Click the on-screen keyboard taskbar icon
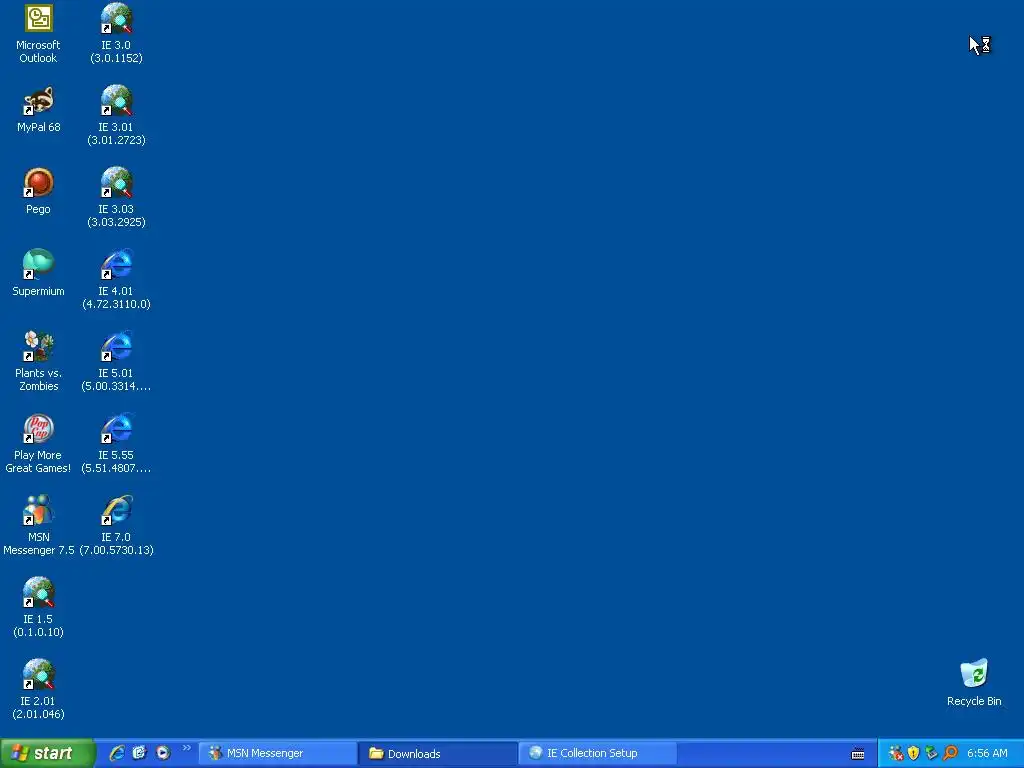Image resolution: width=1024 pixels, height=768 pixels. pos(858,754)
